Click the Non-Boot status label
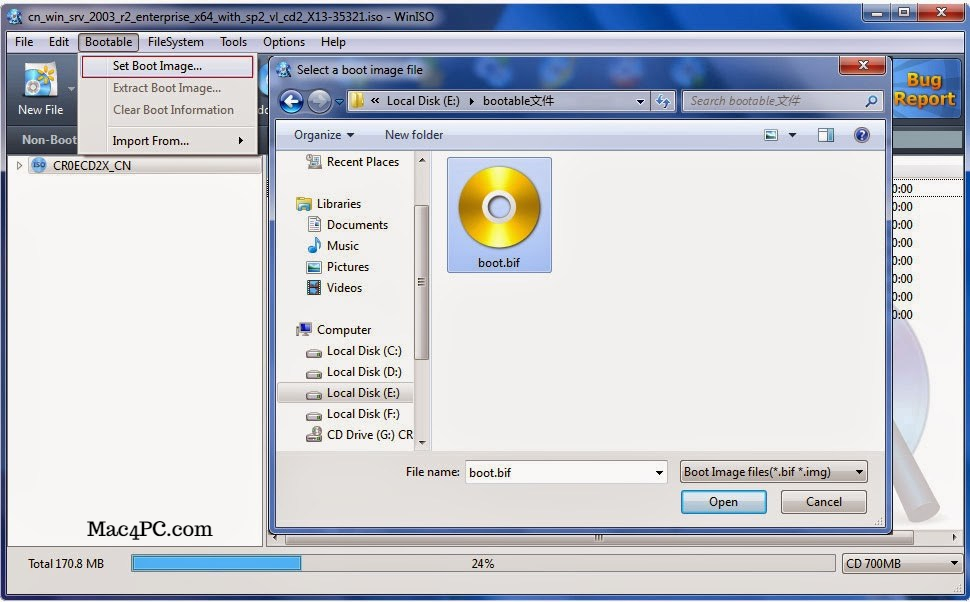Screen dimensions: 970x602 pos(49,140)
